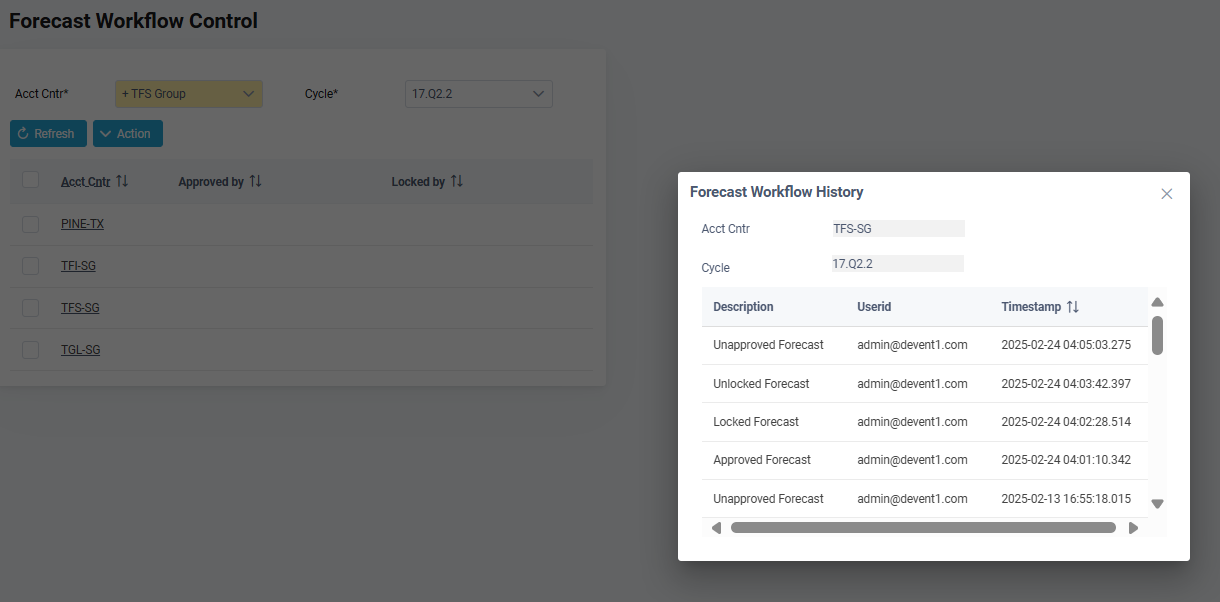Click timestamp 2025-02-13 16:55:18.015
Viewport: 1220px width, 602px height.
[x=1066, y=498]
